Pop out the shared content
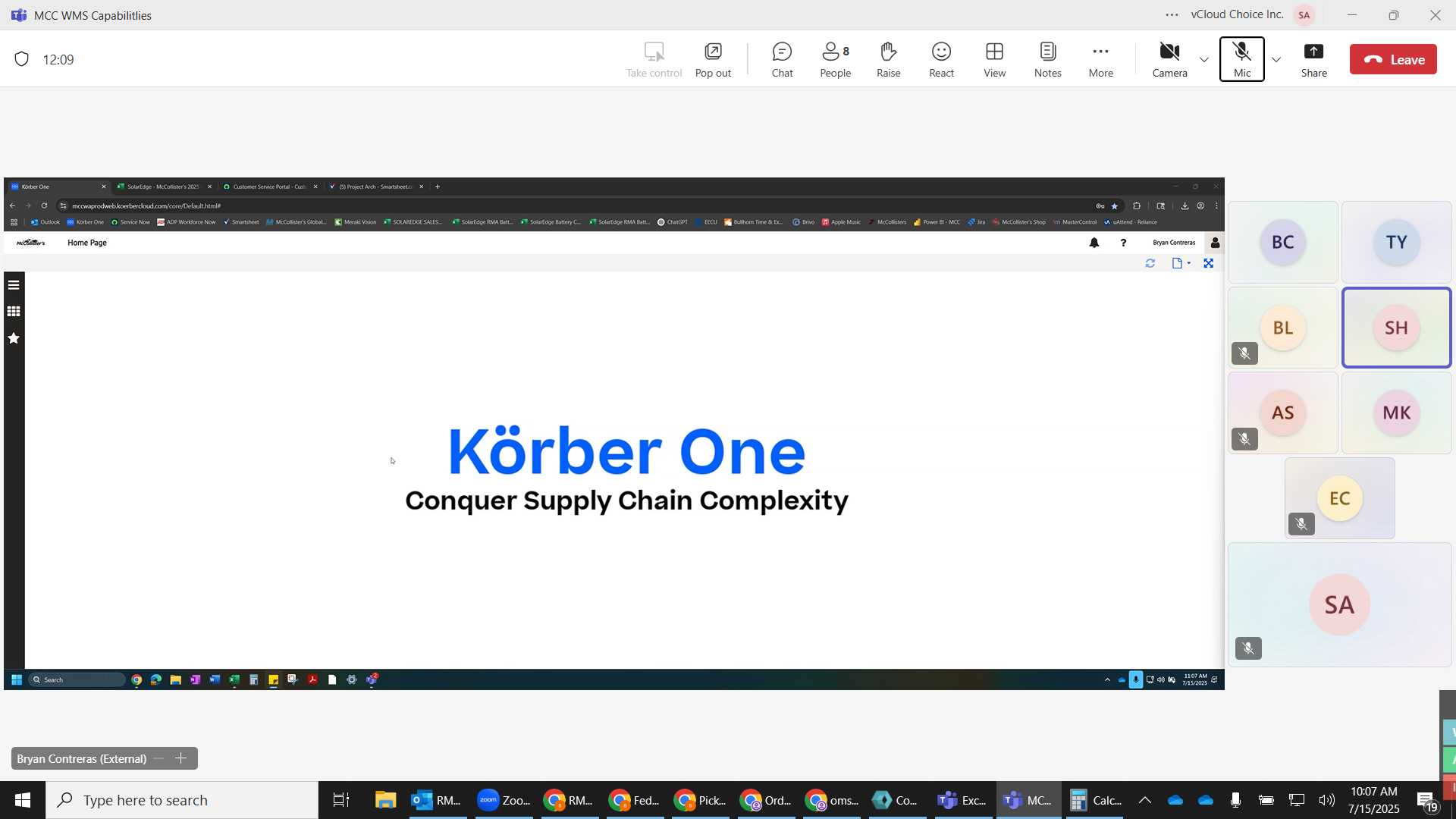 tap(713, 60)
